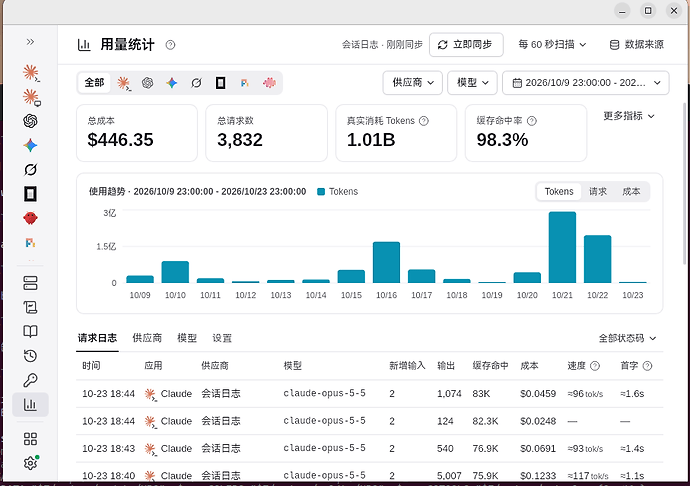Click the 会话日志 · 刚刚同步 status text
The width and height of the screenshot is (690, 486).
pos(382,44)
